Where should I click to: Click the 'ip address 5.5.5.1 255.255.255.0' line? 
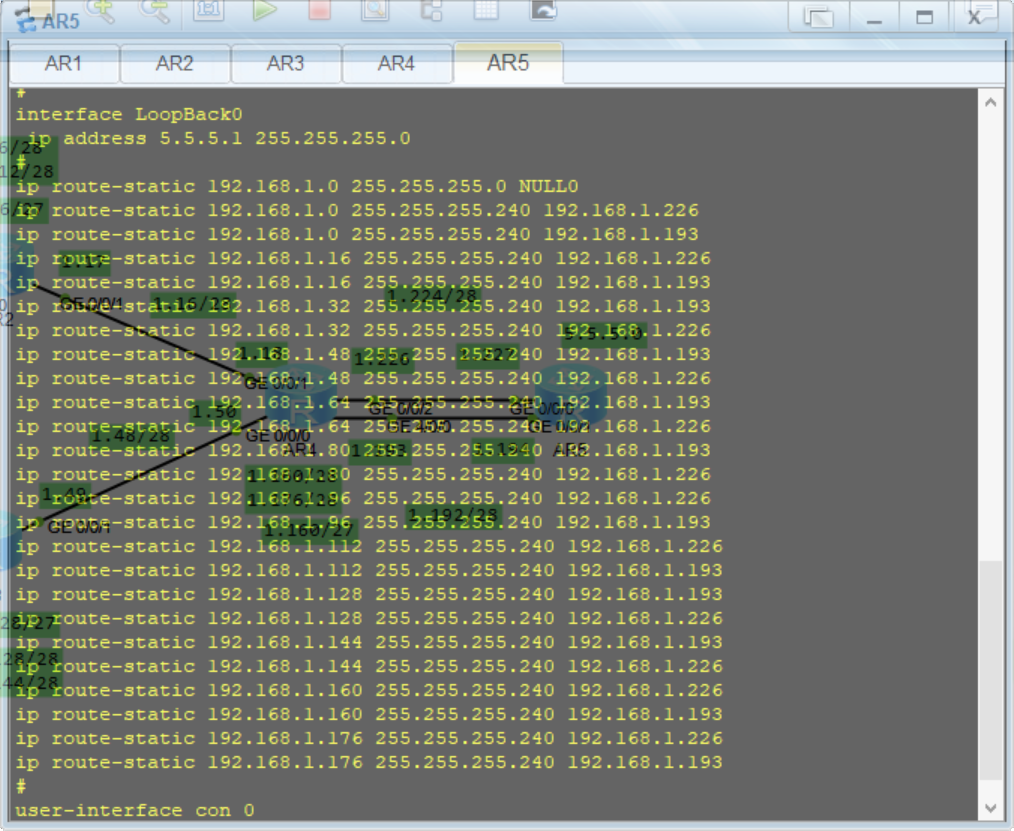(x=219, y=138)
